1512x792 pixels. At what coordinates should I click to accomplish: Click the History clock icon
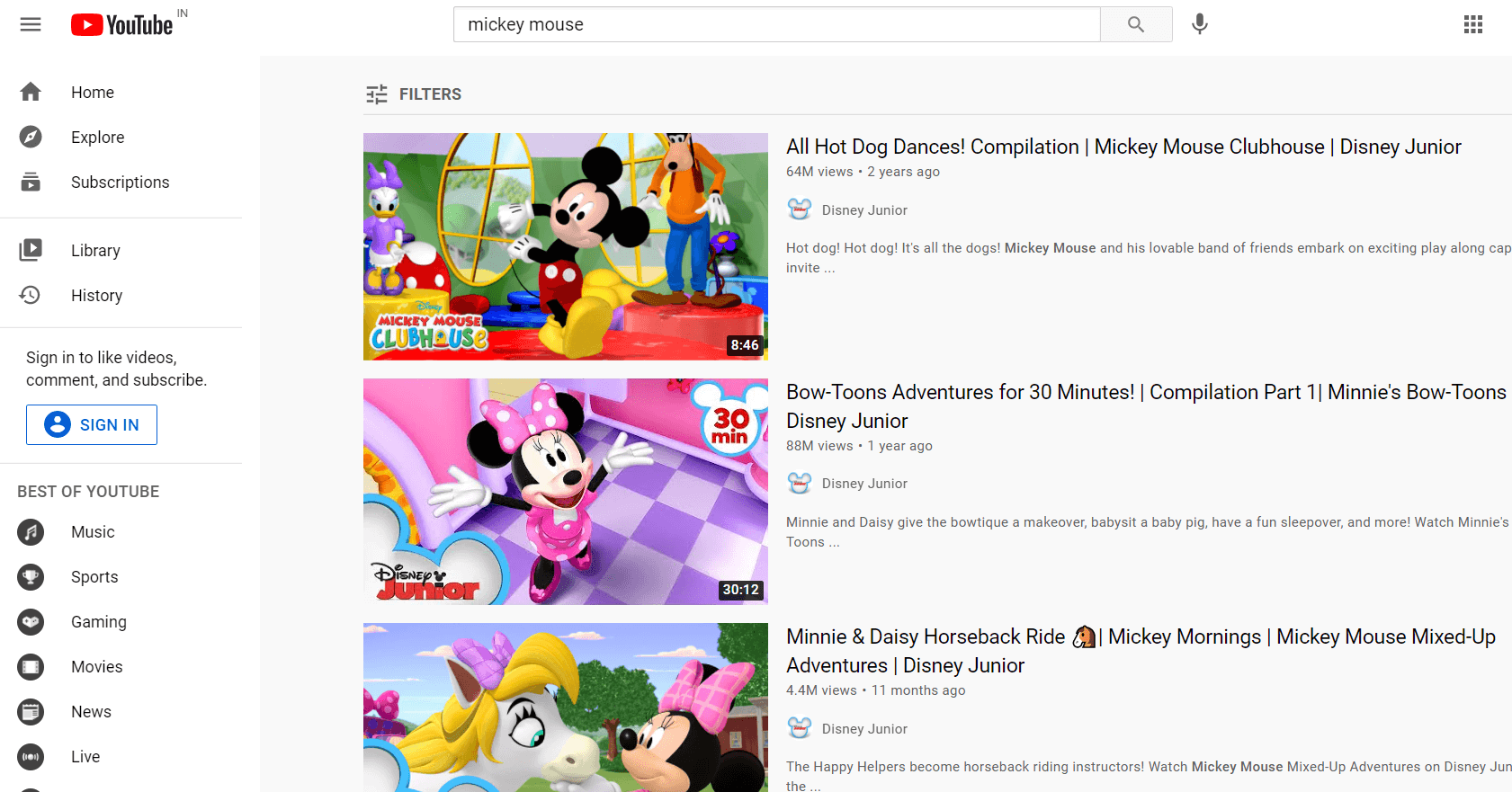point(31,295)
